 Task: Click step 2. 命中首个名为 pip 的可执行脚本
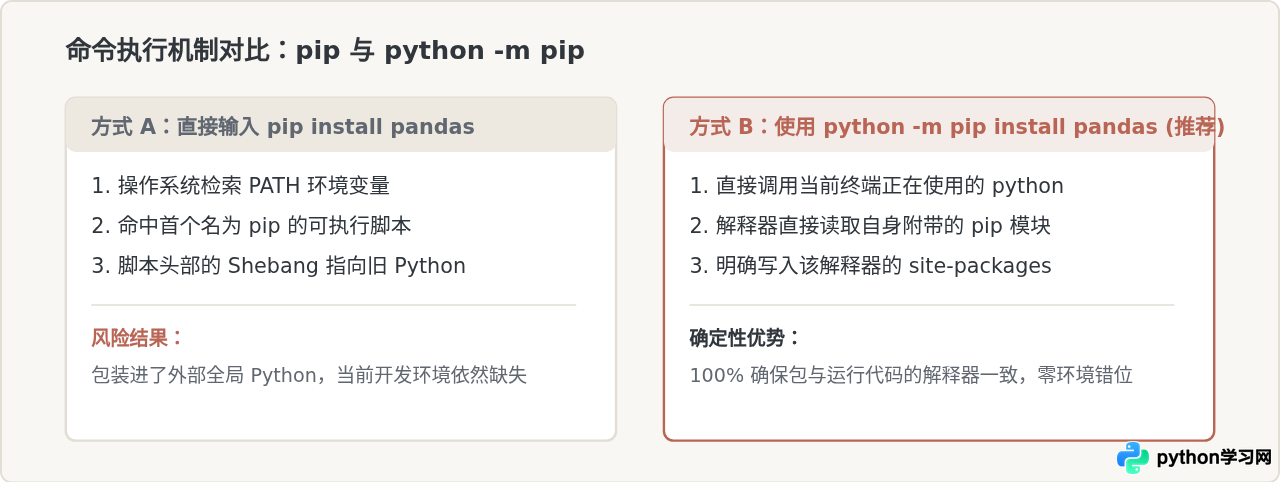point(251,226)
